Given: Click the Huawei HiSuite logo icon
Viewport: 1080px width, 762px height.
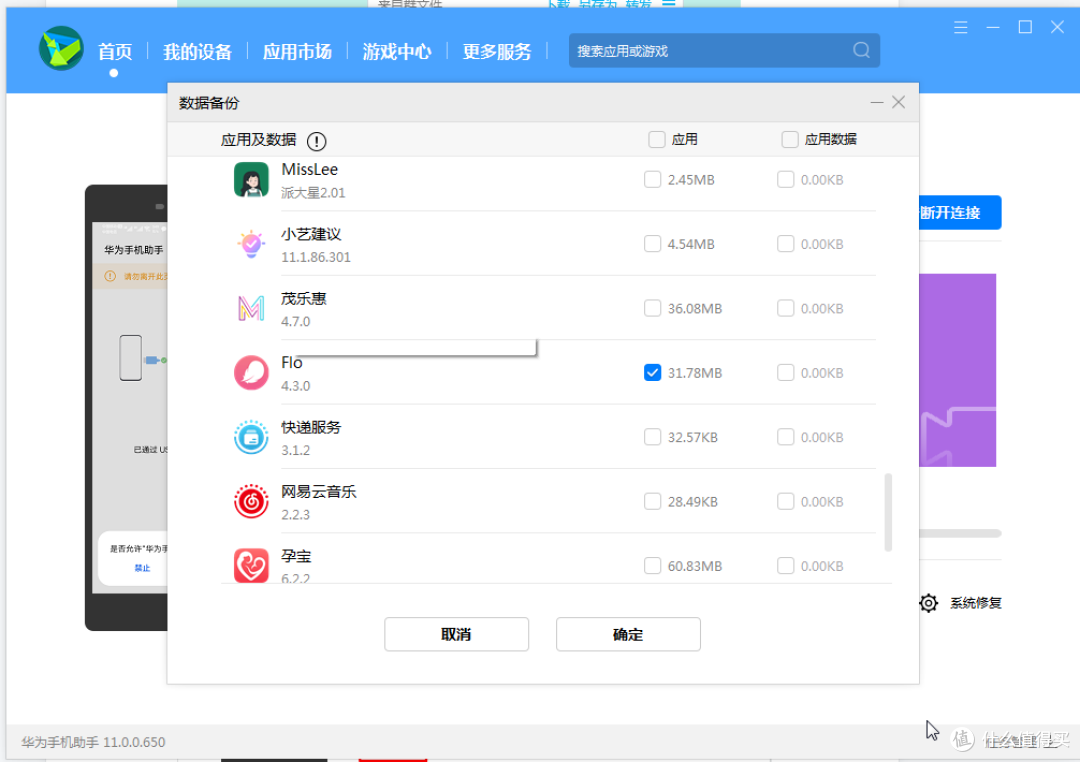Looking at the screenshot, I should pyautogui.click(x=61, y=49).
